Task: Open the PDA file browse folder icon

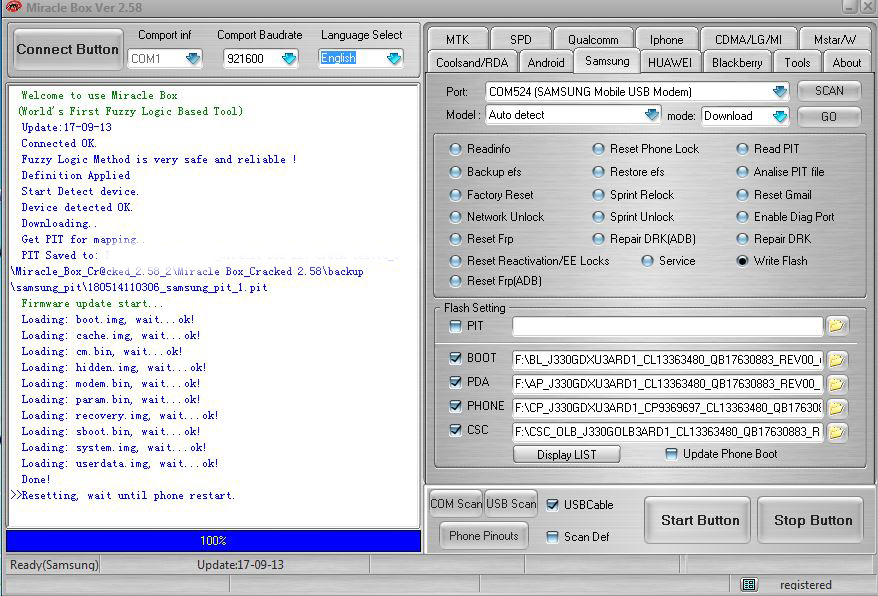Action: 836,384
